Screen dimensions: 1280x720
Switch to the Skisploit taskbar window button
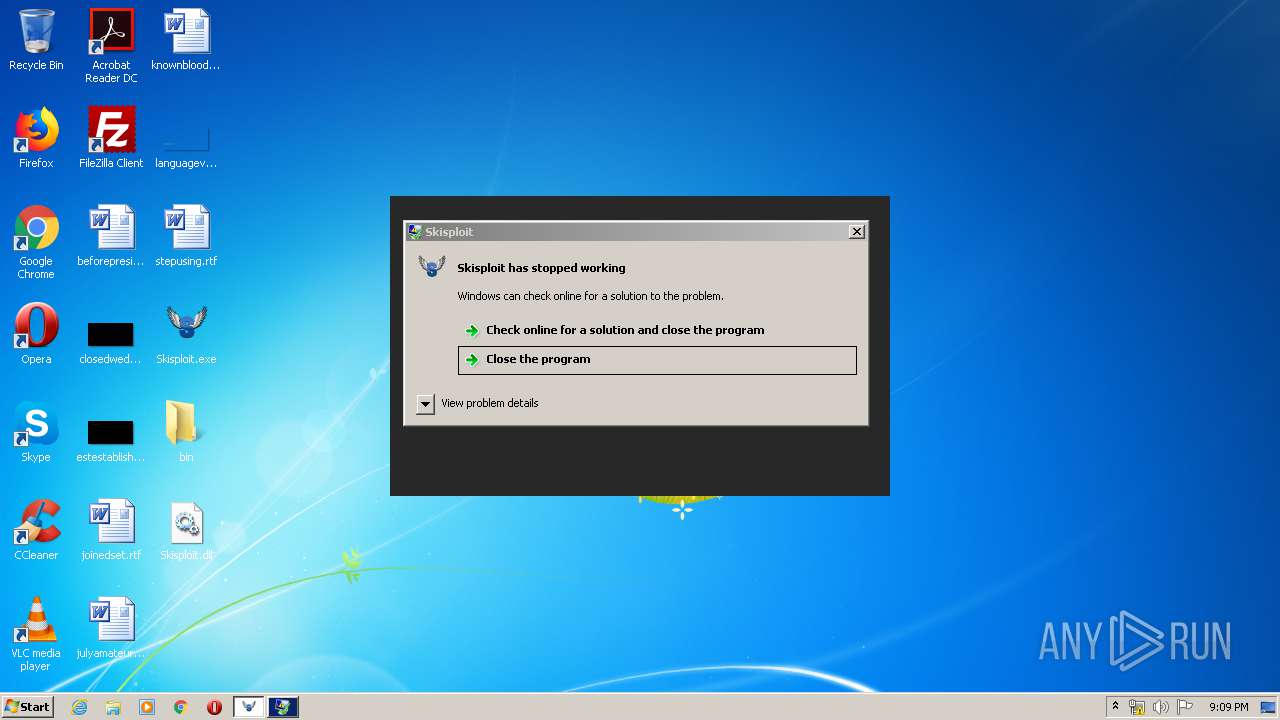click(x=249, y=707)
